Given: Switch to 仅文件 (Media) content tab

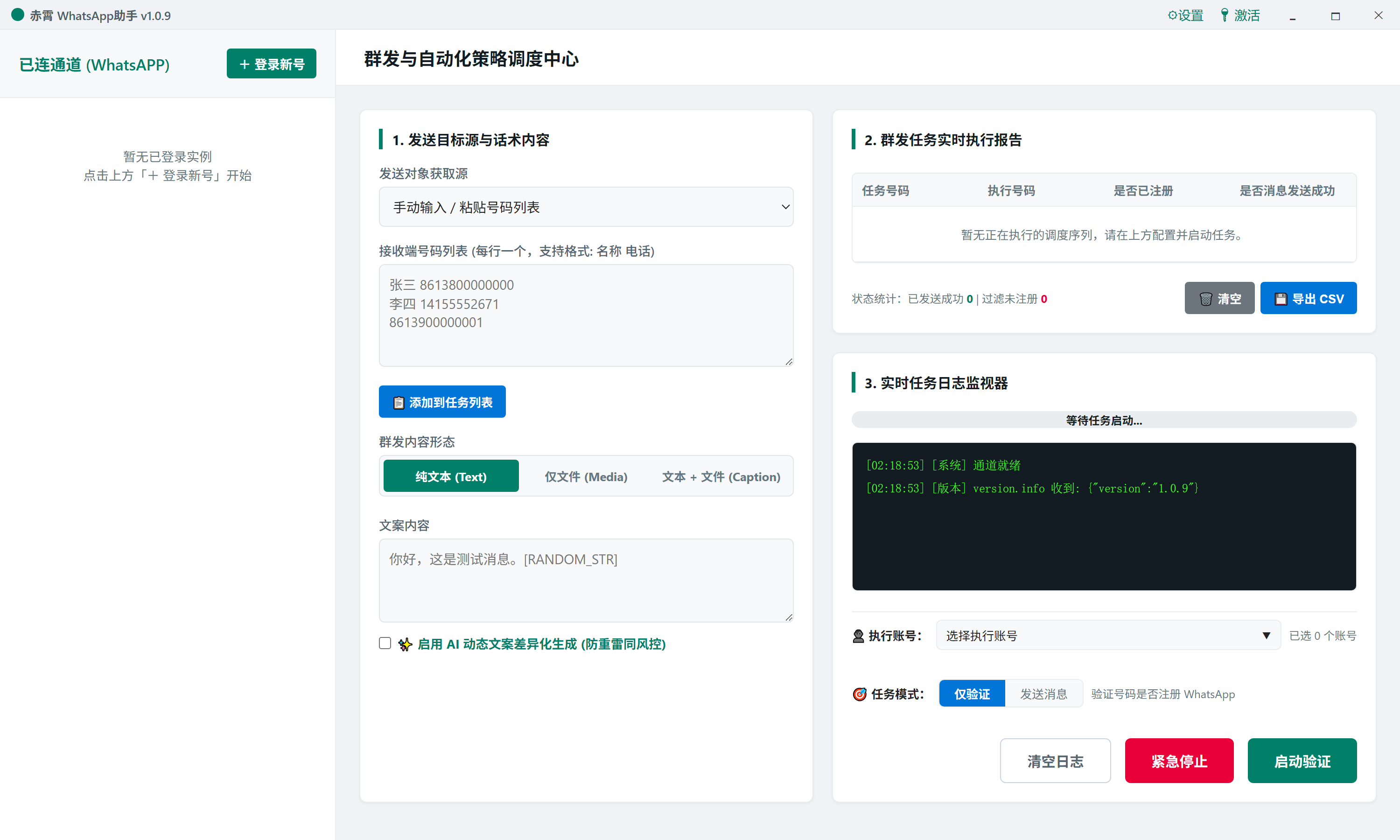Looking at the screenshot, I should point(586,476).
